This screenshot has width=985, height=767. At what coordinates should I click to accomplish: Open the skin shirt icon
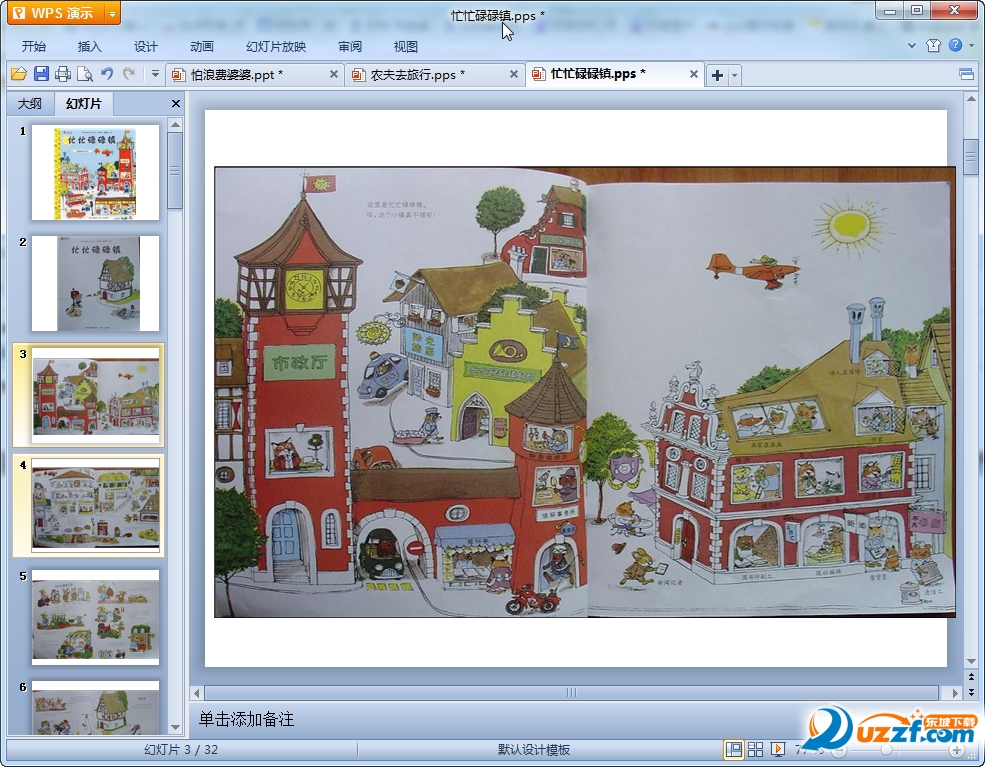coord(933,45)
